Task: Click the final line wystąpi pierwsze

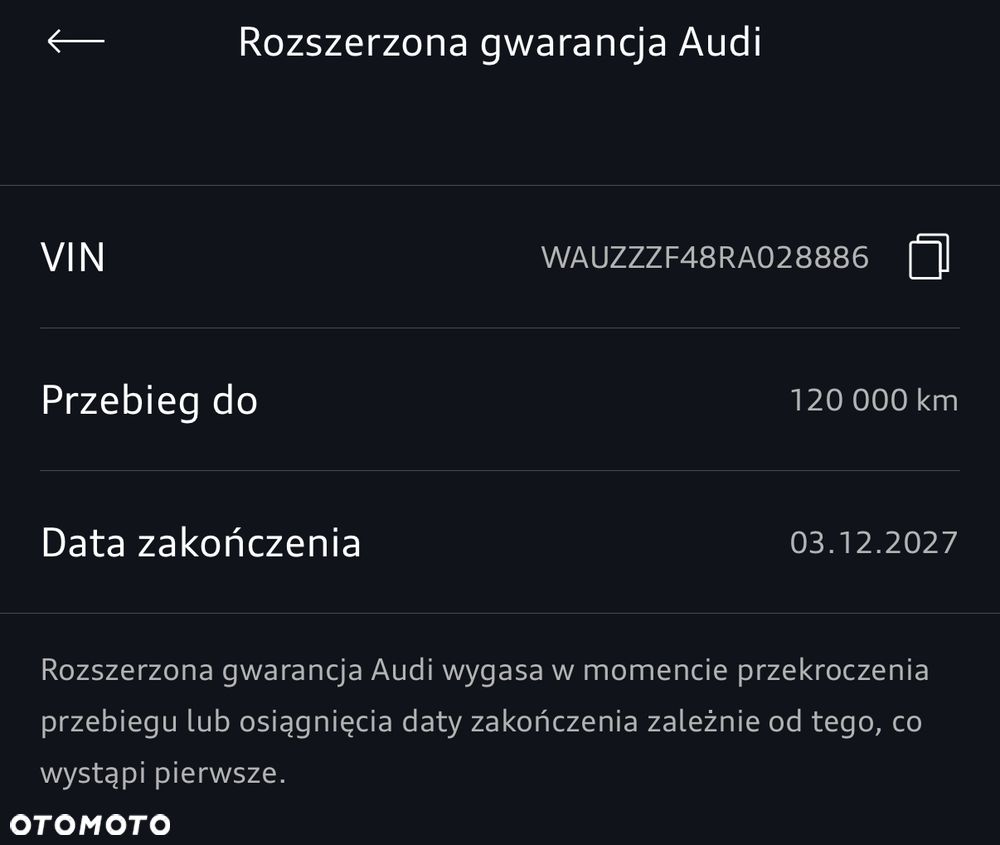Action: click(163, 774)
